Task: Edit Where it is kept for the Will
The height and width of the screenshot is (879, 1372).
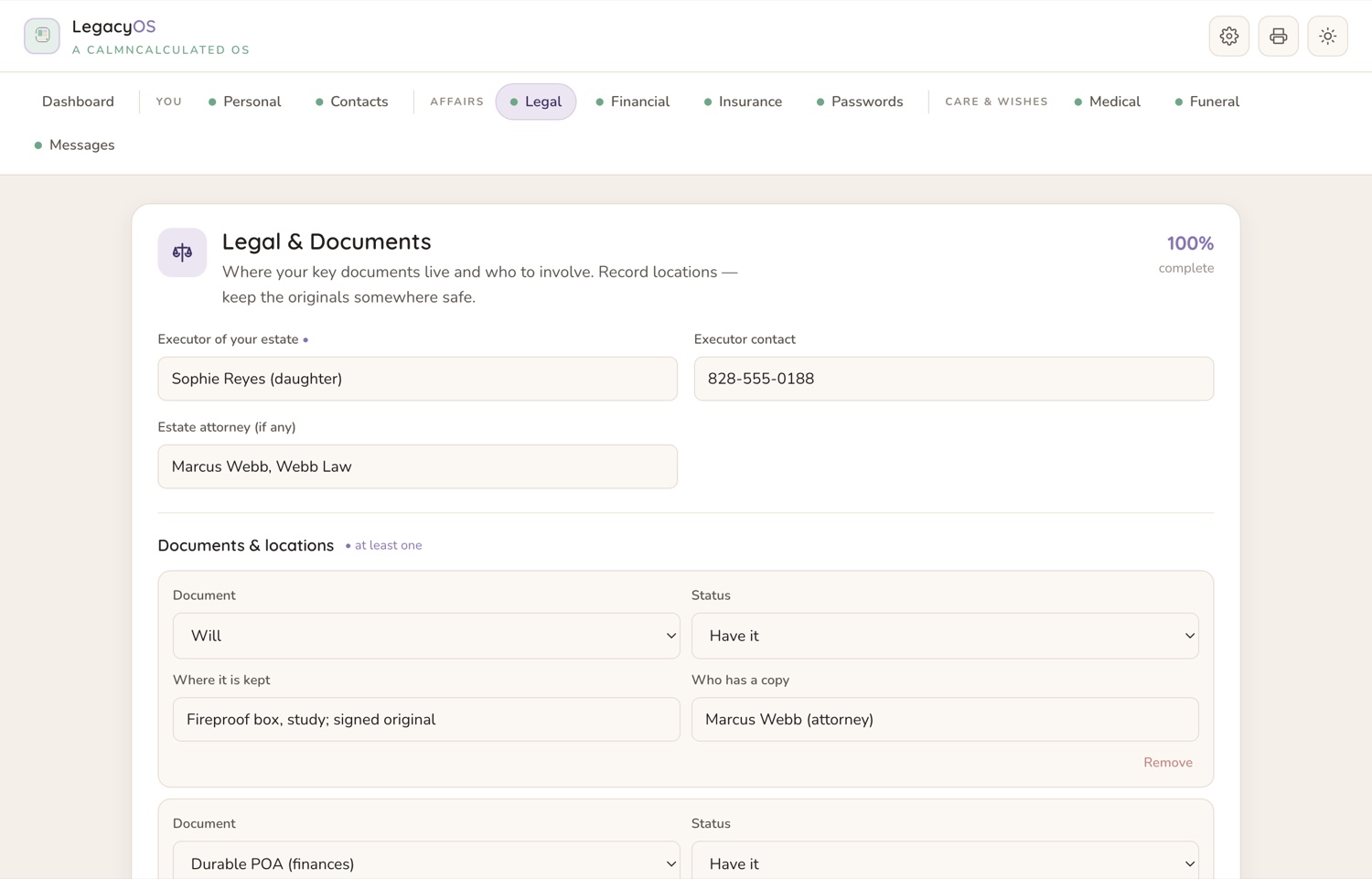Action: (x=426, y=720)
